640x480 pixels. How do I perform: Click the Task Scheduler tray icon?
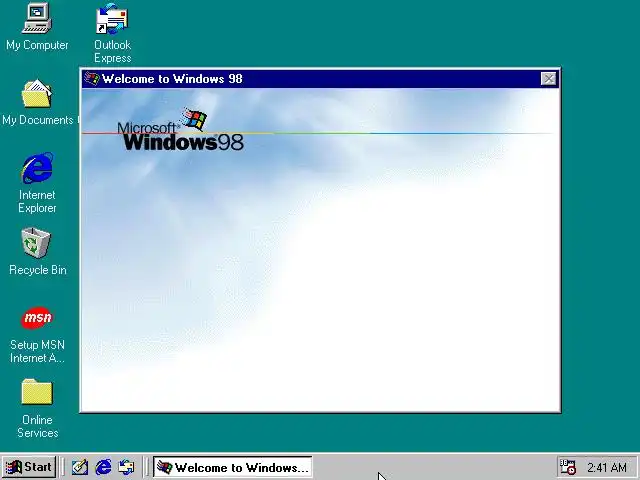click(x=567, y=467)
